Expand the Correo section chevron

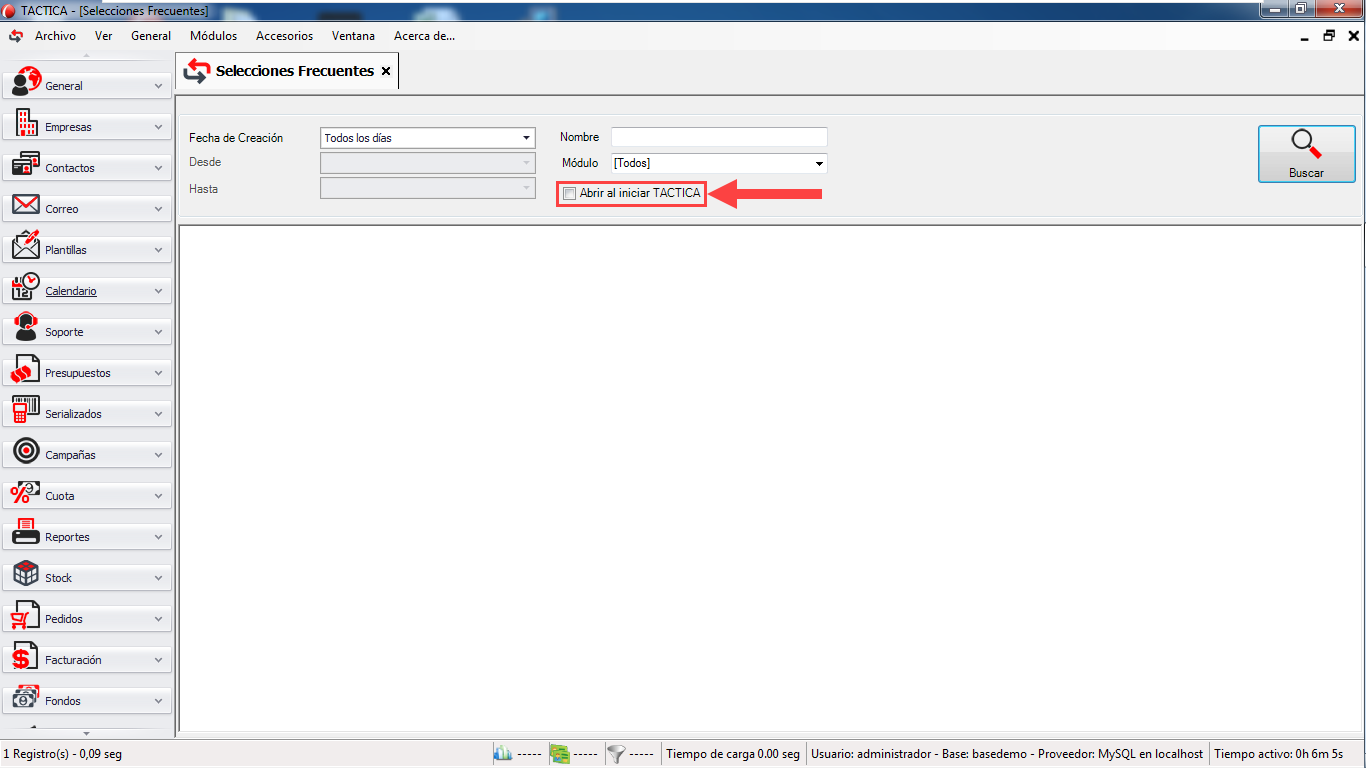click(x=158, y=209)
